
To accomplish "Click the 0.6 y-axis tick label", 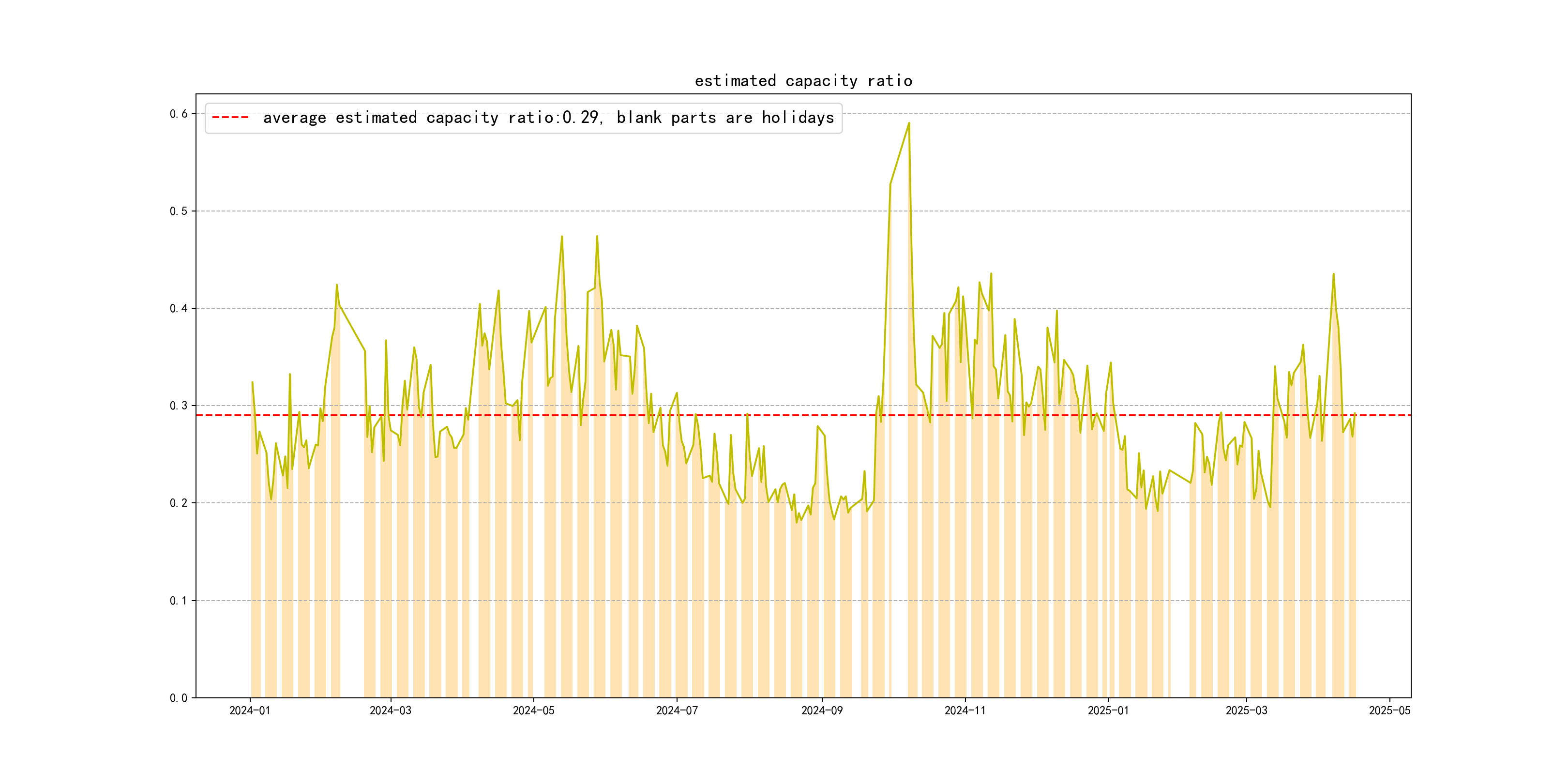I will pyautogui.click(x=179, y=114).
